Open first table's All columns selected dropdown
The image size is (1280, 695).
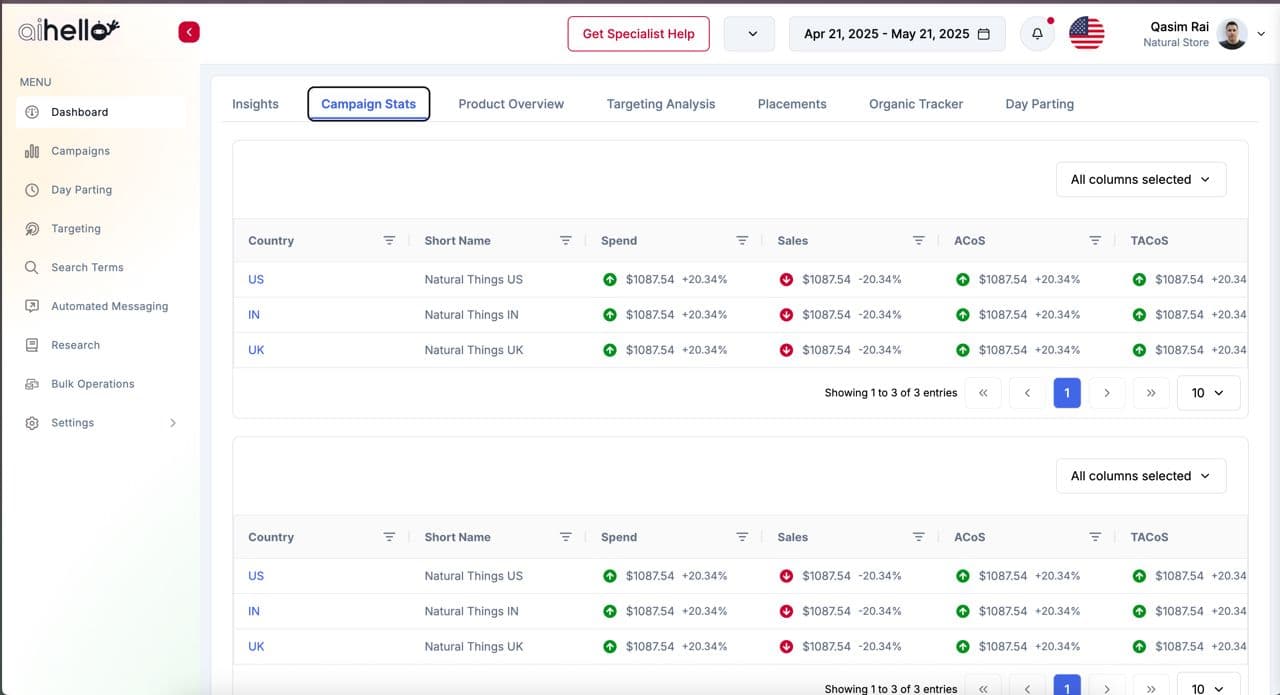pos(1140,180)
